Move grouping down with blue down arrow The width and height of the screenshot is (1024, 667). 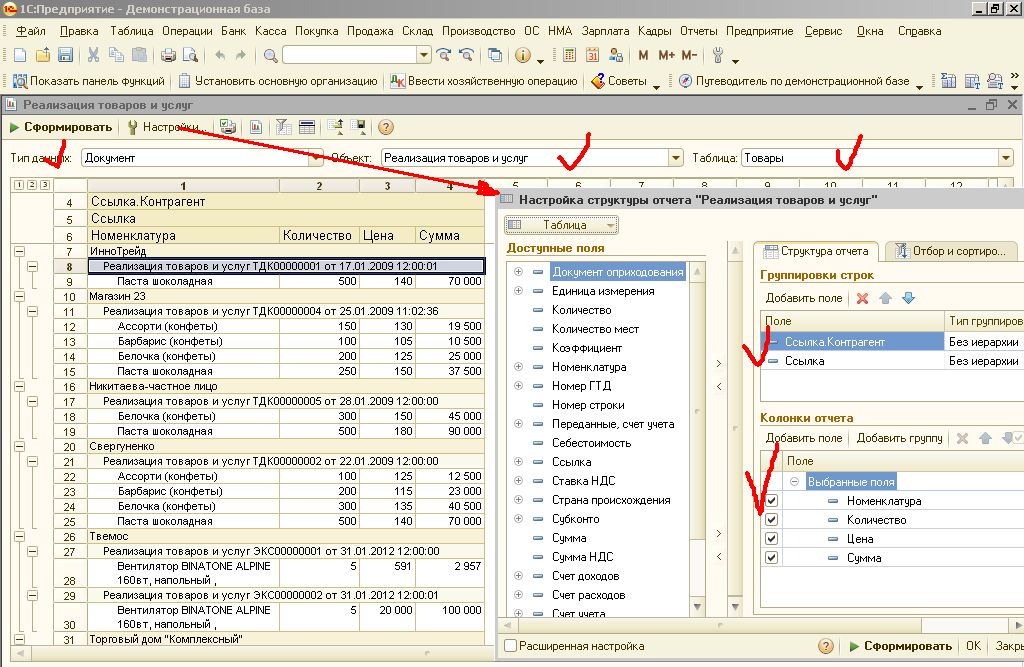tap(908, 298)
